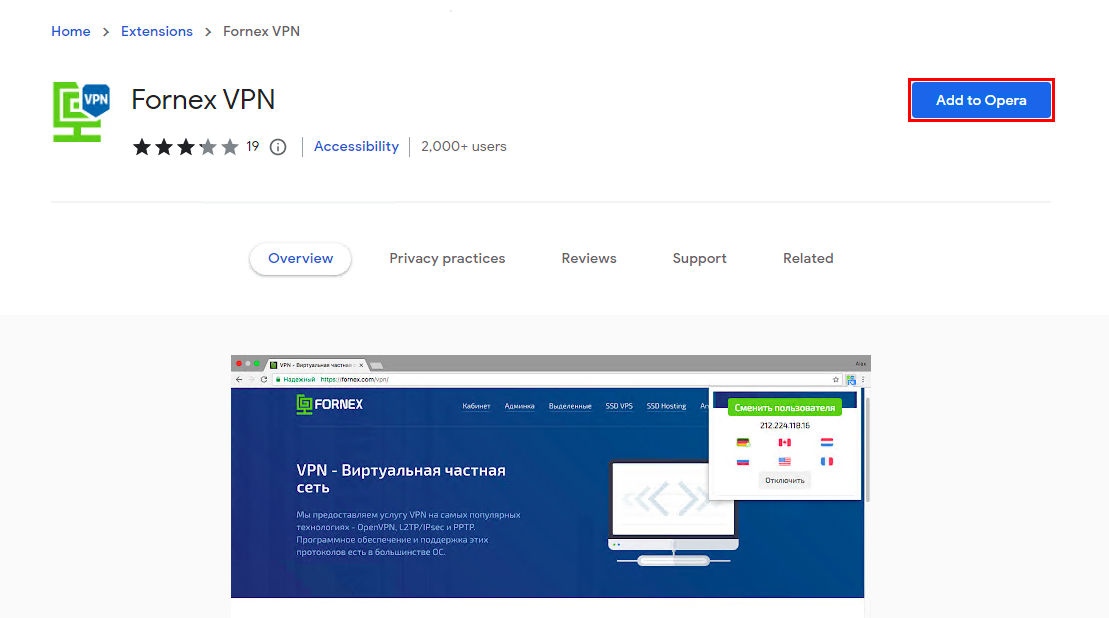This screenshot has height=618, width=1109.
Task: Click the green Сменить пользователя button
Action: point(784,408)
